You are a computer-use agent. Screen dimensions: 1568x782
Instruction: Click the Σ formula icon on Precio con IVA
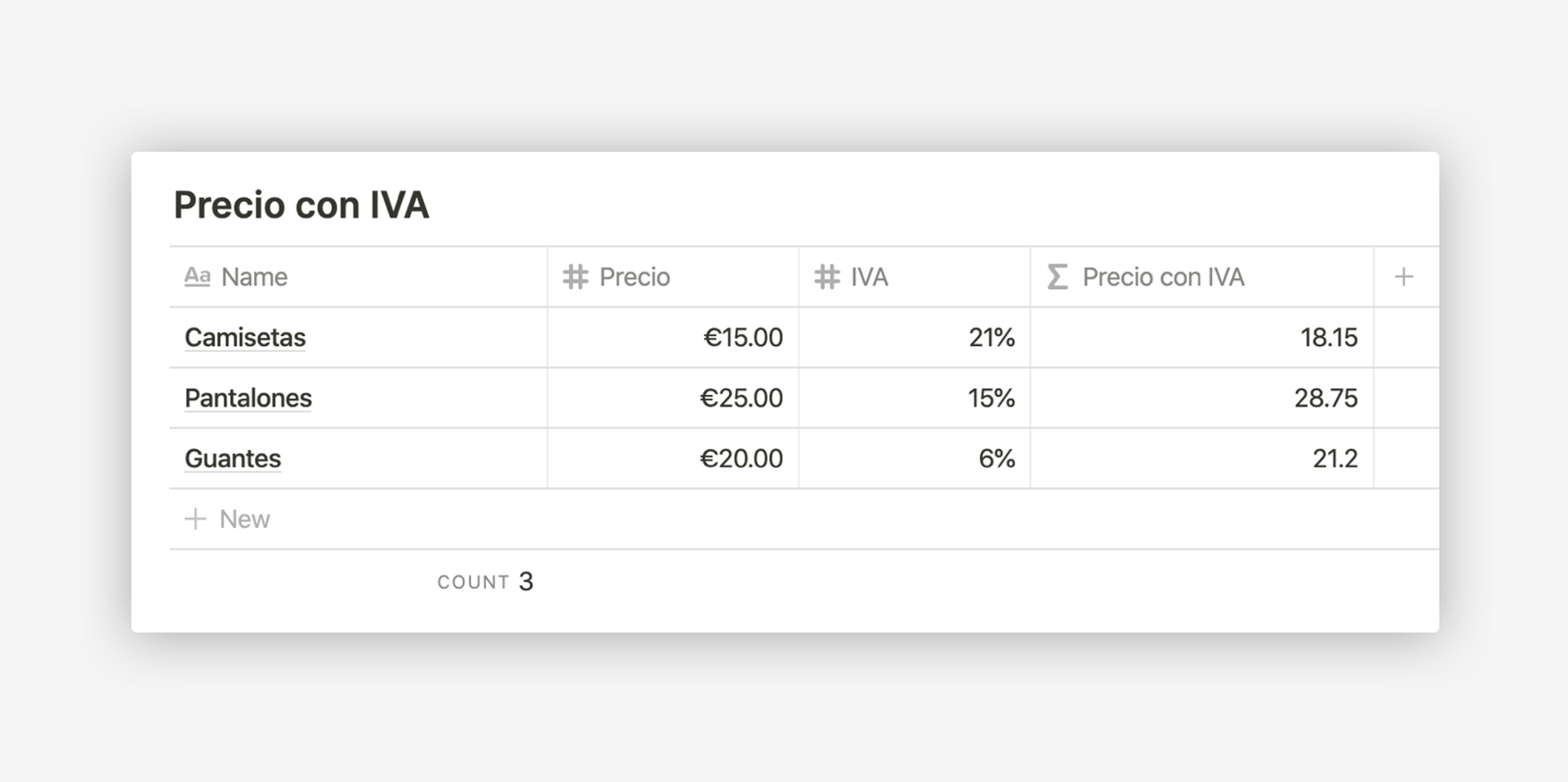coord(1058,277)
